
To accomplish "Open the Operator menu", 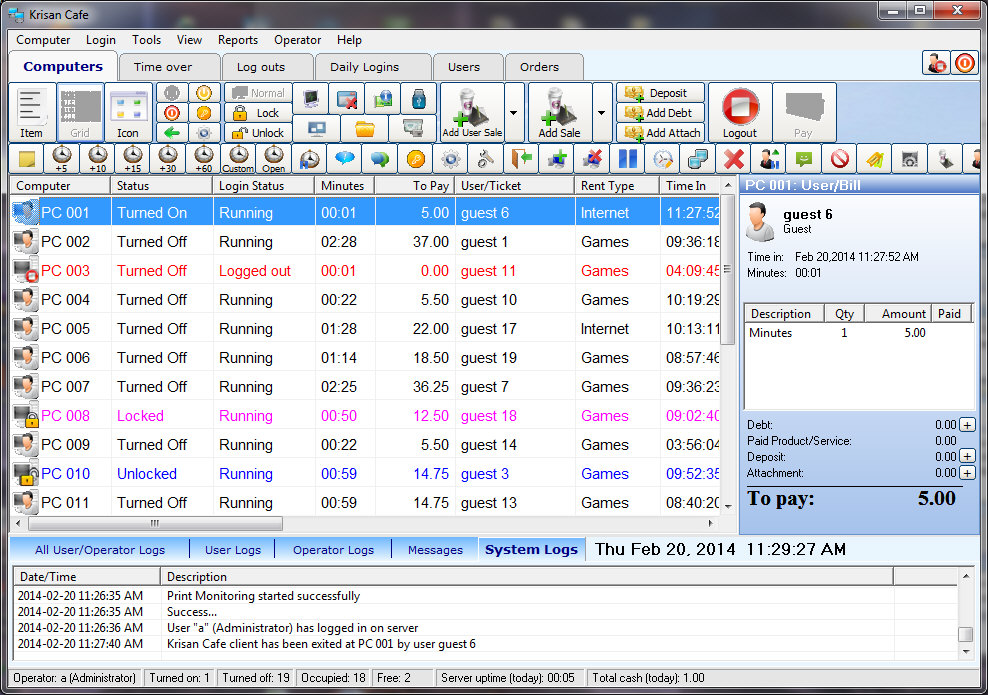I will tap(297, 40).
